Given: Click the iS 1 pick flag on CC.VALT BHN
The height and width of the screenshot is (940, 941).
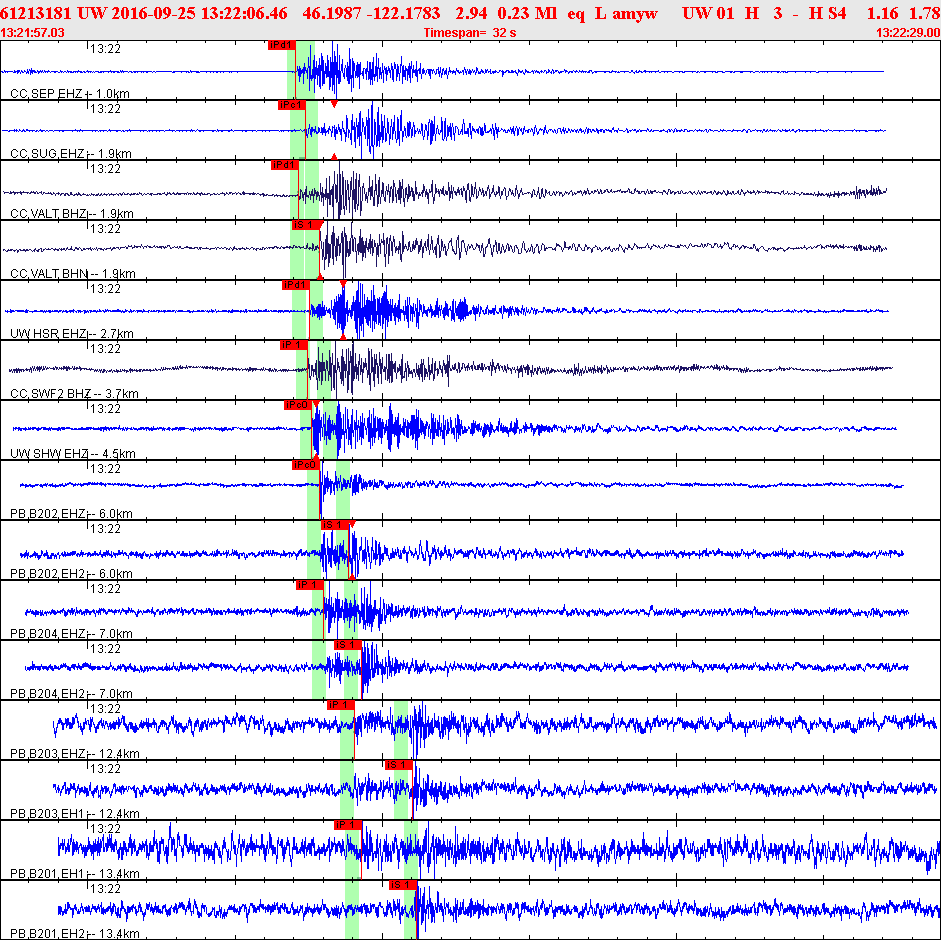Looking at the screenshot, I should point(305,225).
